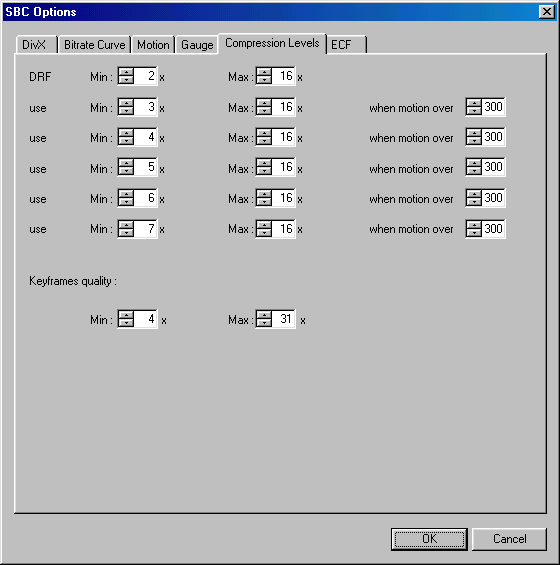Increase Max in the use Min 4 row

[x=264, y=133]
